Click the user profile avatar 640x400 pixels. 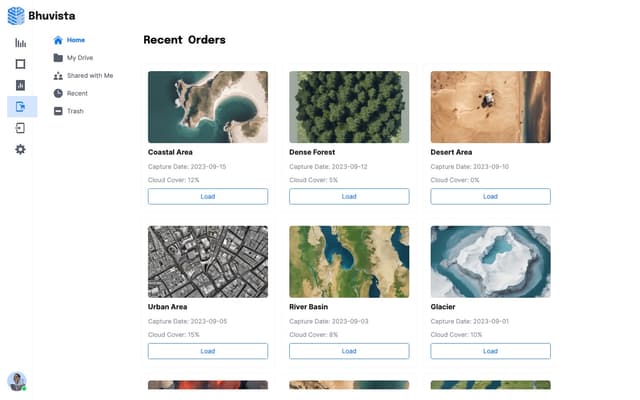[17, 381]
